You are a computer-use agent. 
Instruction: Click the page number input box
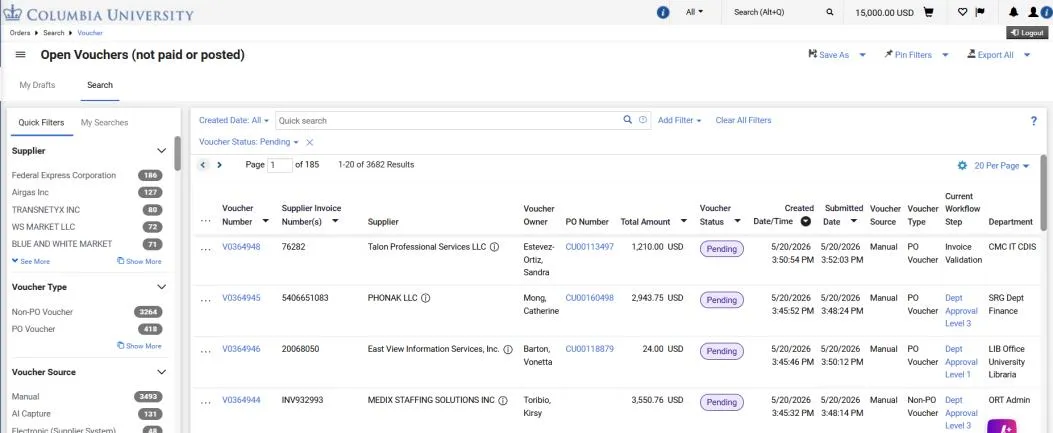(x=279, y=165)
